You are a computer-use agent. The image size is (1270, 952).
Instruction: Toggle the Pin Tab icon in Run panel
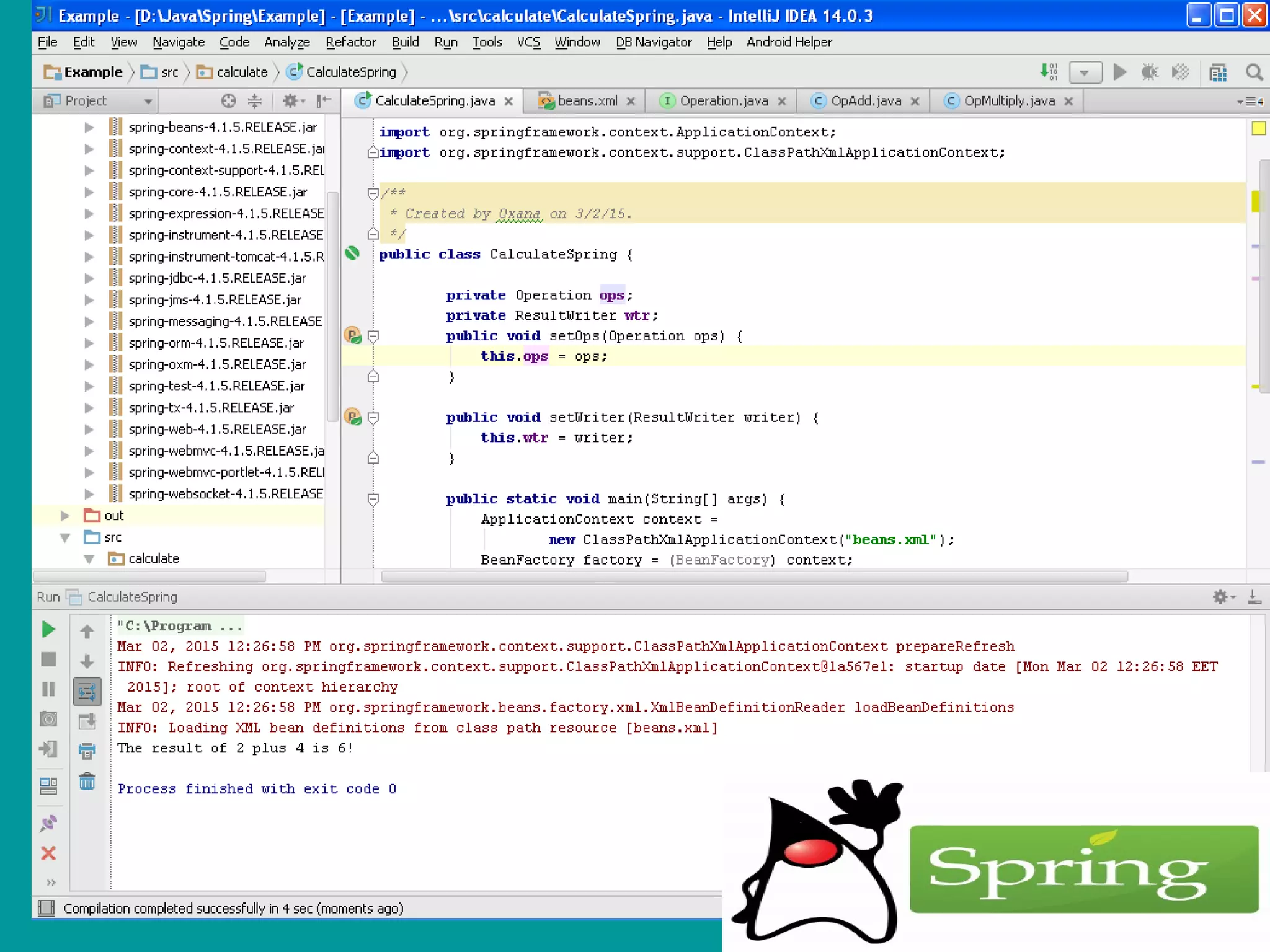pos(48,823)
